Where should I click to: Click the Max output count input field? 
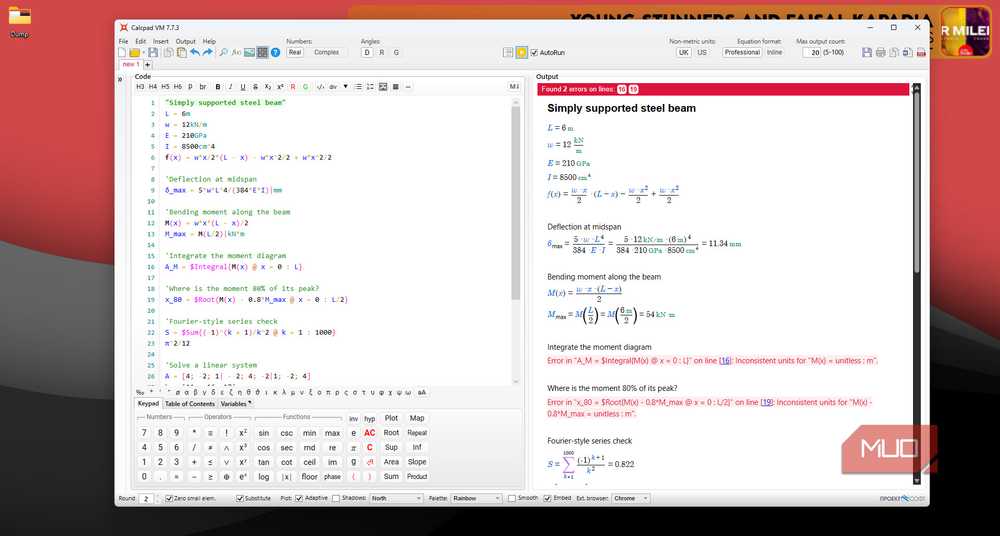pos(811,52)
